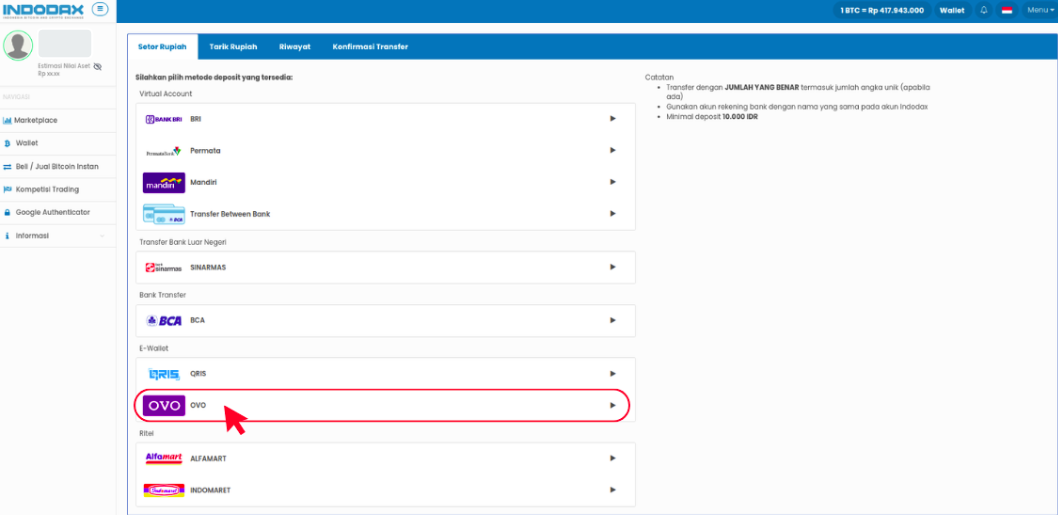Click the Bank BRI logo
This screenshot has width=1058, height=515.
coord(164,119)
